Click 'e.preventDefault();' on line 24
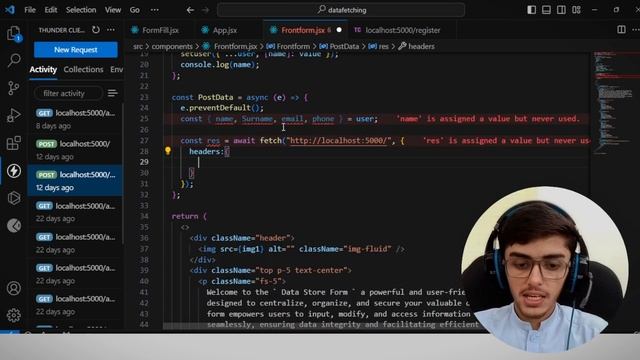Screen dimensions: 640x360 (x=222, y=108)
